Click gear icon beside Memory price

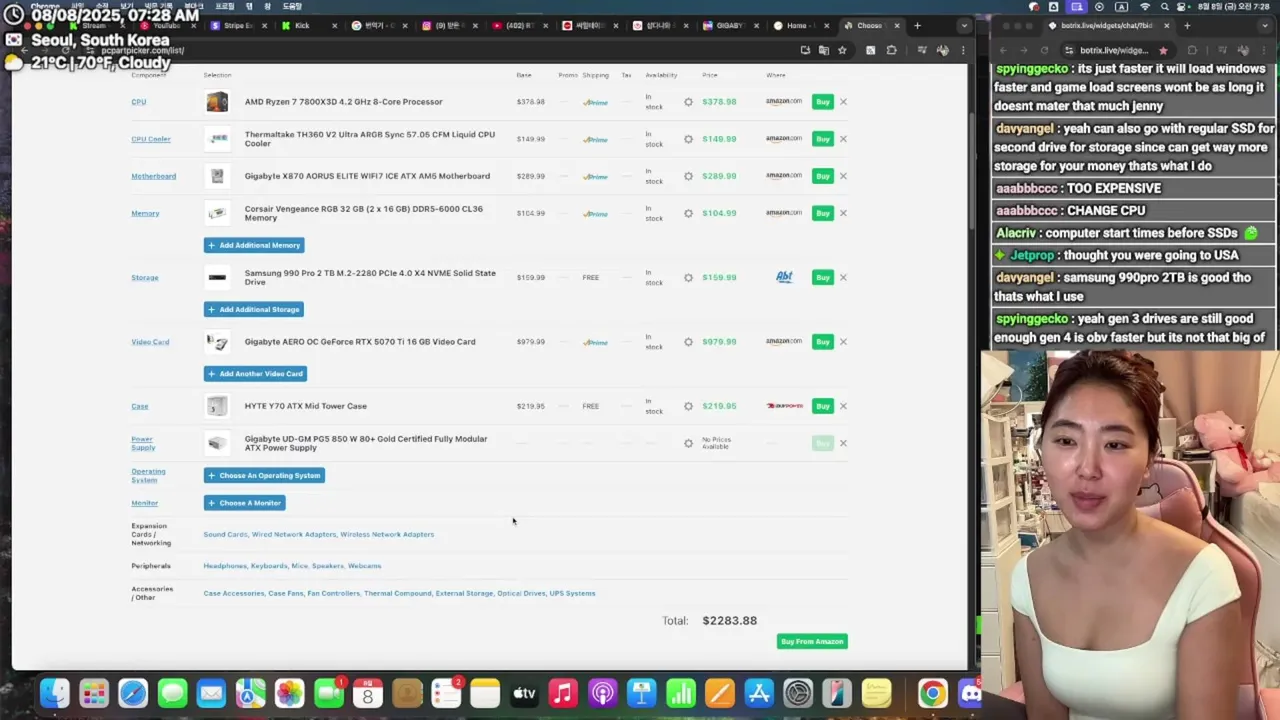pos(688,213)
